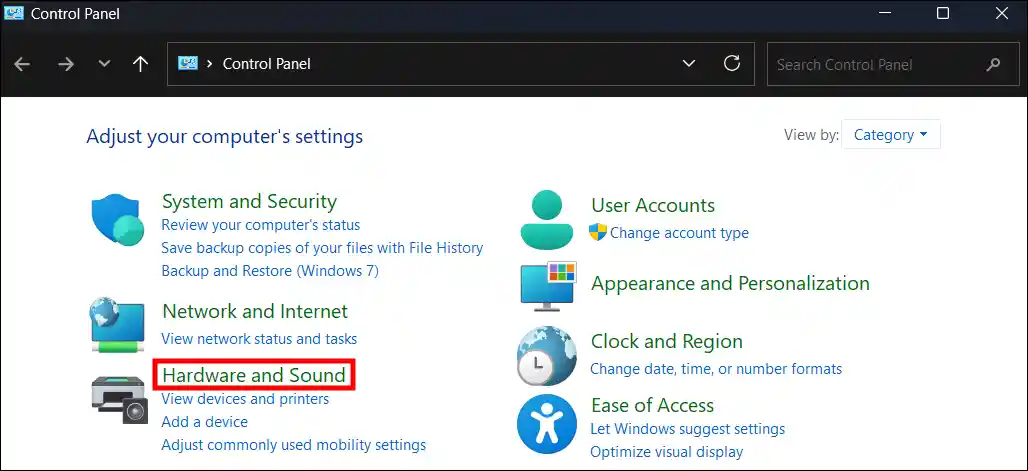Open the User Accounts person icon
Viewport: 1028px width, 471px height.
tap(547, 219)
